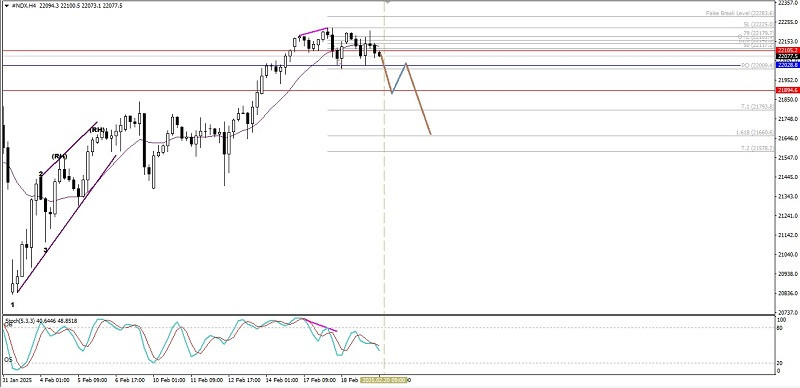Select the T.1 (21793.6) target label
This screenshot has width=800, height=388.
tap(758, 107)
